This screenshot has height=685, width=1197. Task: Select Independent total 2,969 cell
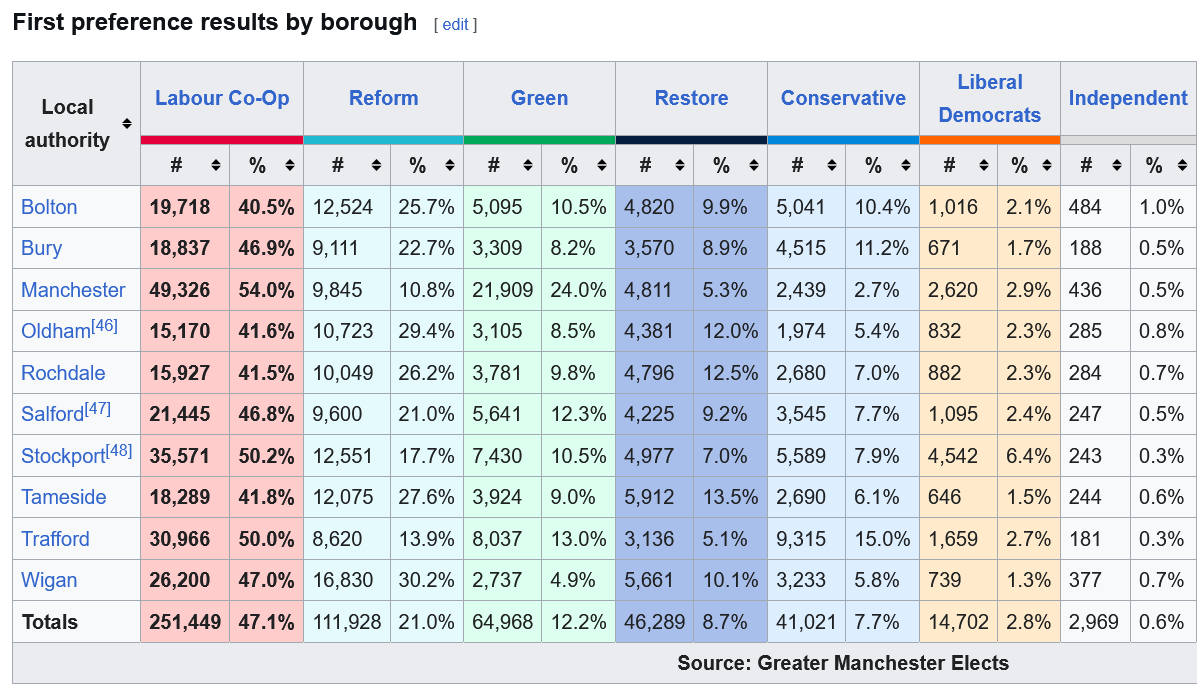coord(1095,622)
